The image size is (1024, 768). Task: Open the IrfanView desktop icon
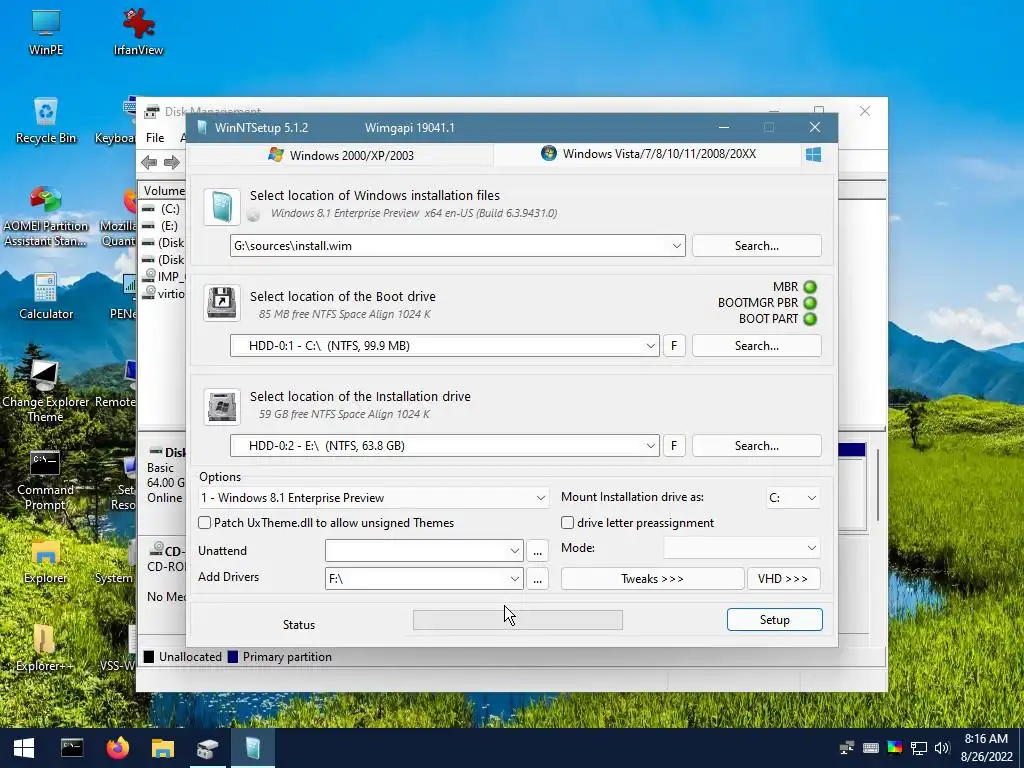pyautogui.click(x=138, y=31)
